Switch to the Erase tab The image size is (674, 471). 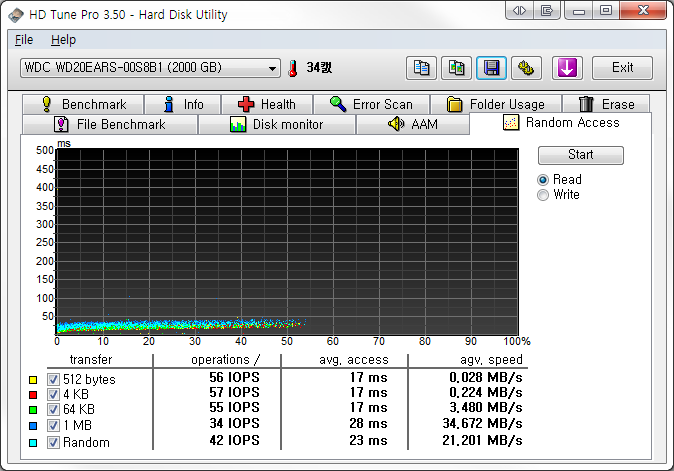(607, 104)
